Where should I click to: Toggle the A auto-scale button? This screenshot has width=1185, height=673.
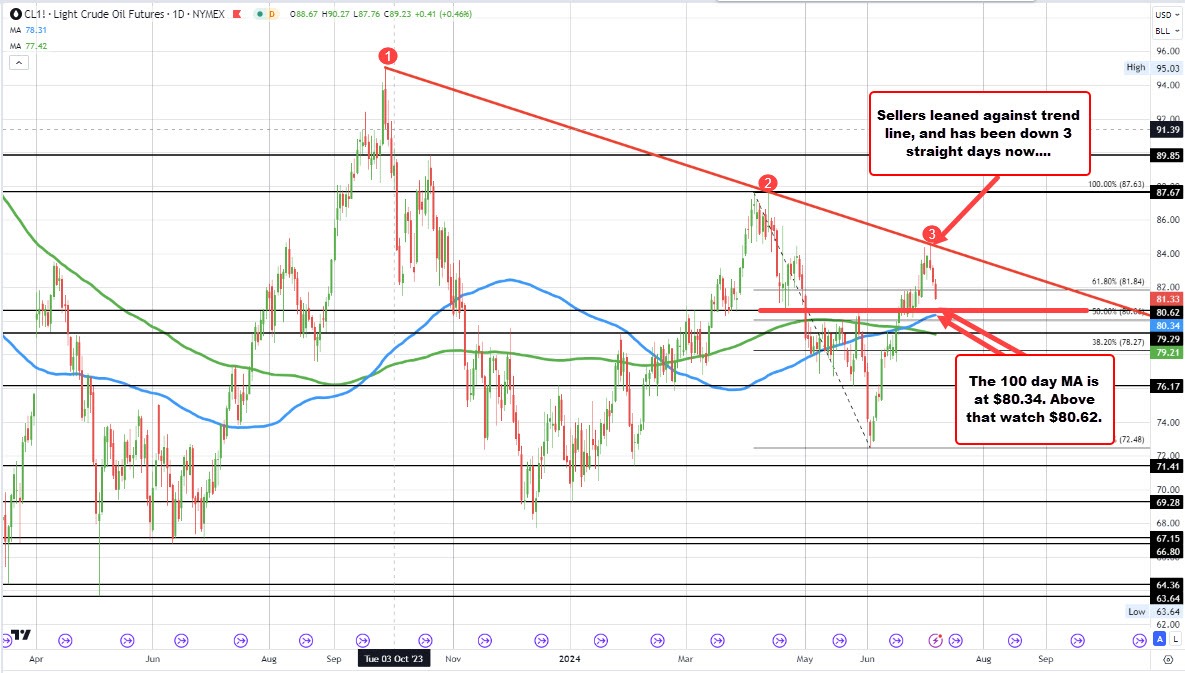[x=1160, y=640]
